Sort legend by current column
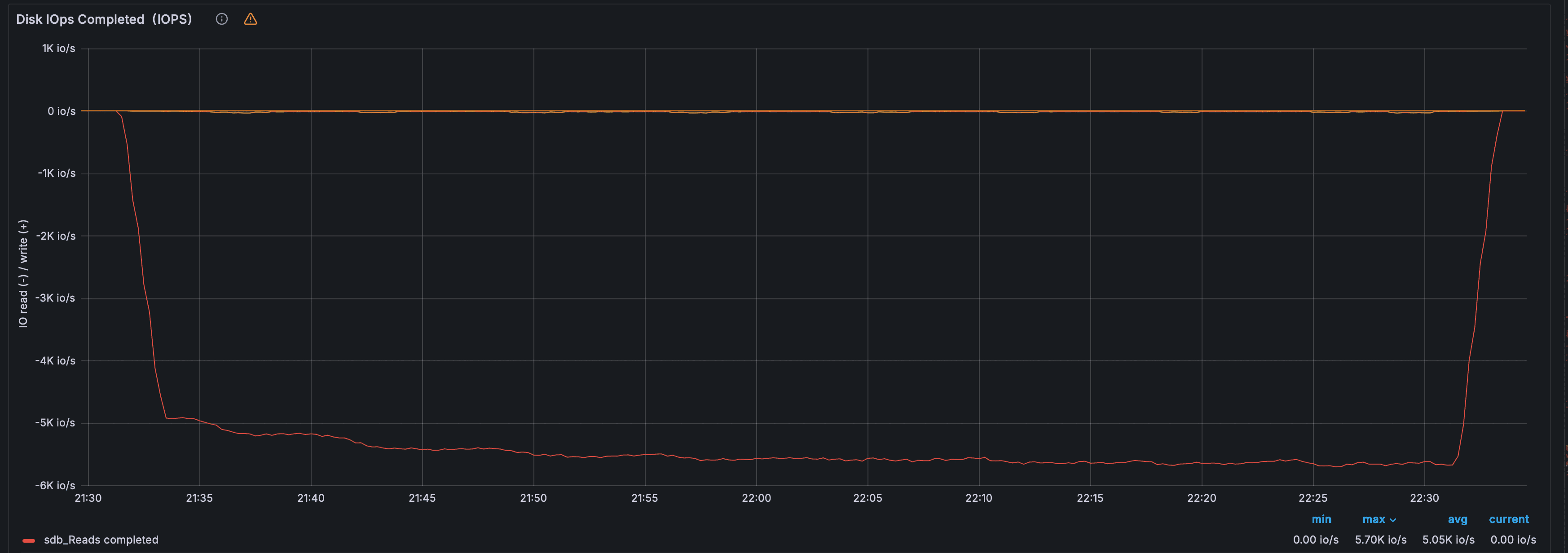This screenshot has height=553, width=1568. [1508, 519]
